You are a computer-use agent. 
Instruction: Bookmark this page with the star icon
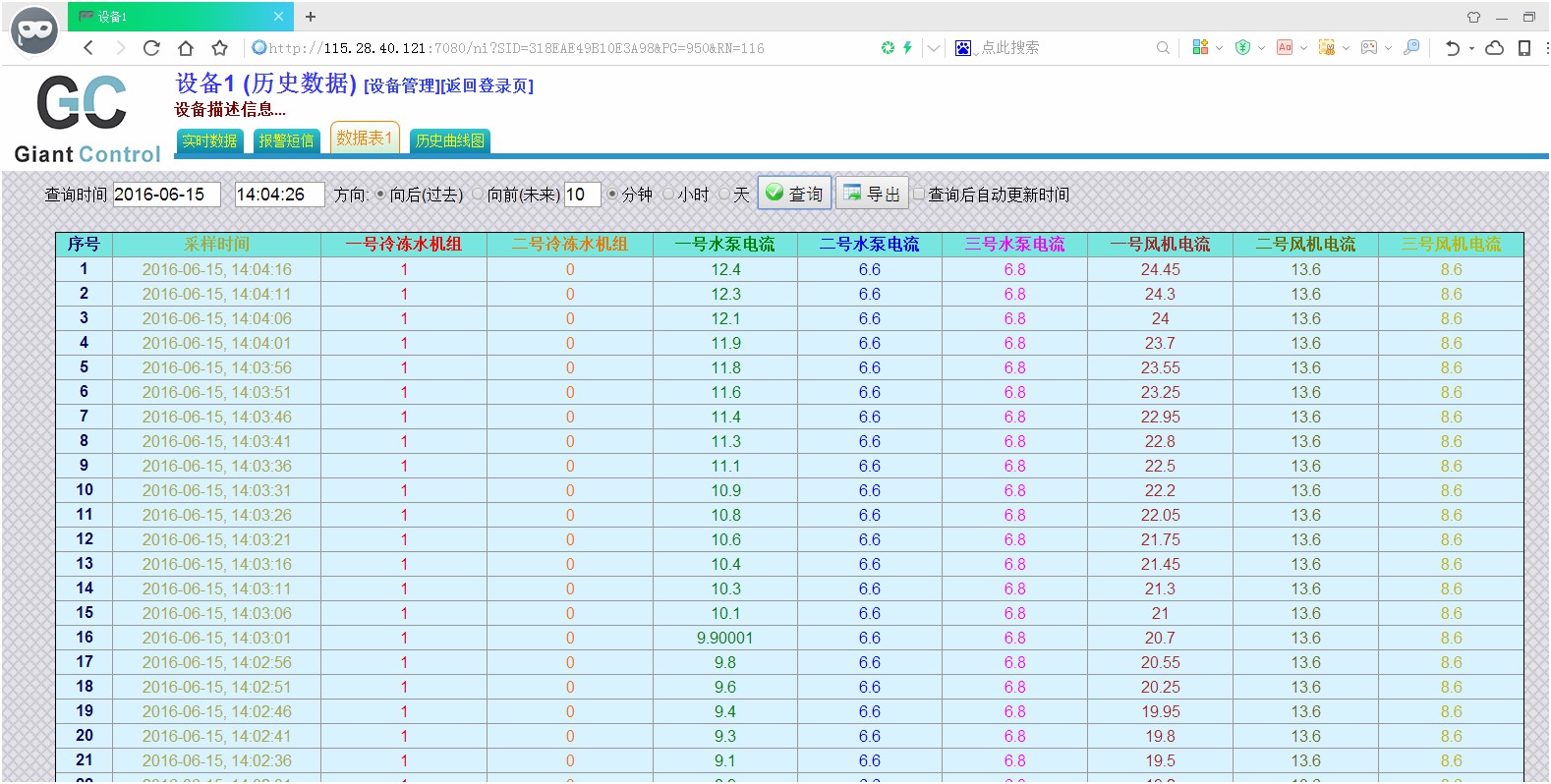(220, 48)
